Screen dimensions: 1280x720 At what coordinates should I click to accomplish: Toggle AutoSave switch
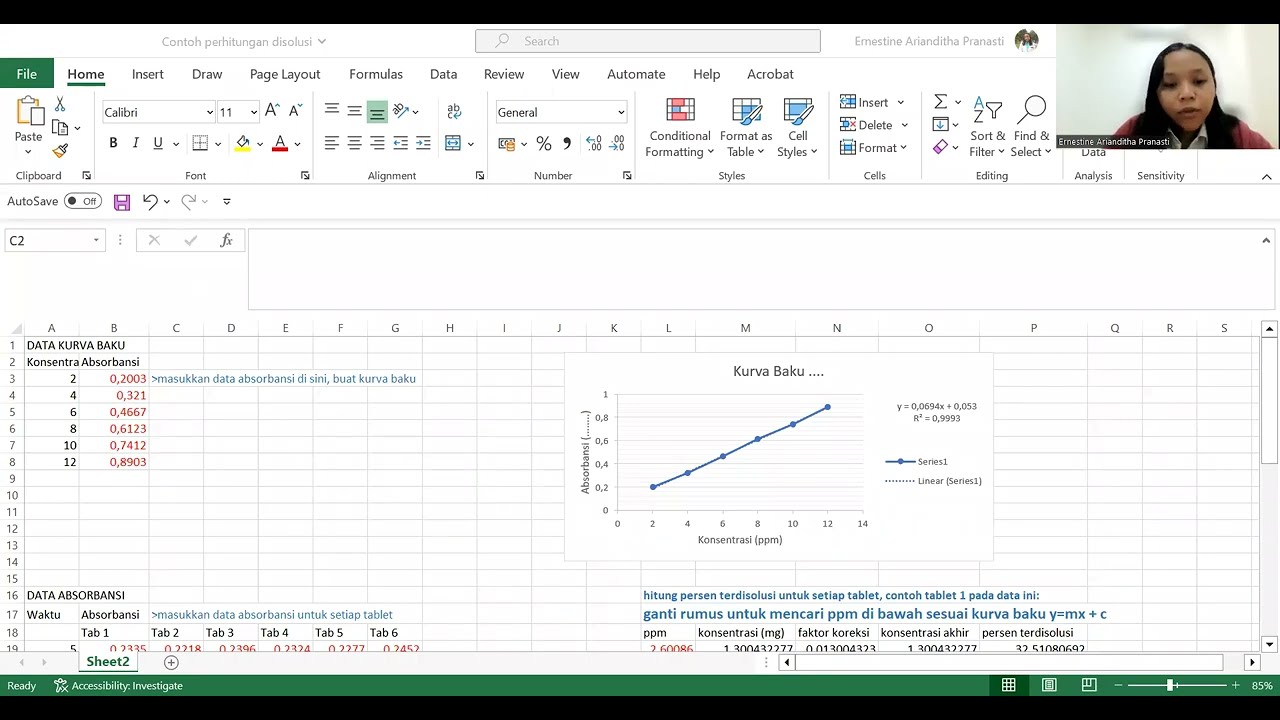[83, 201]
